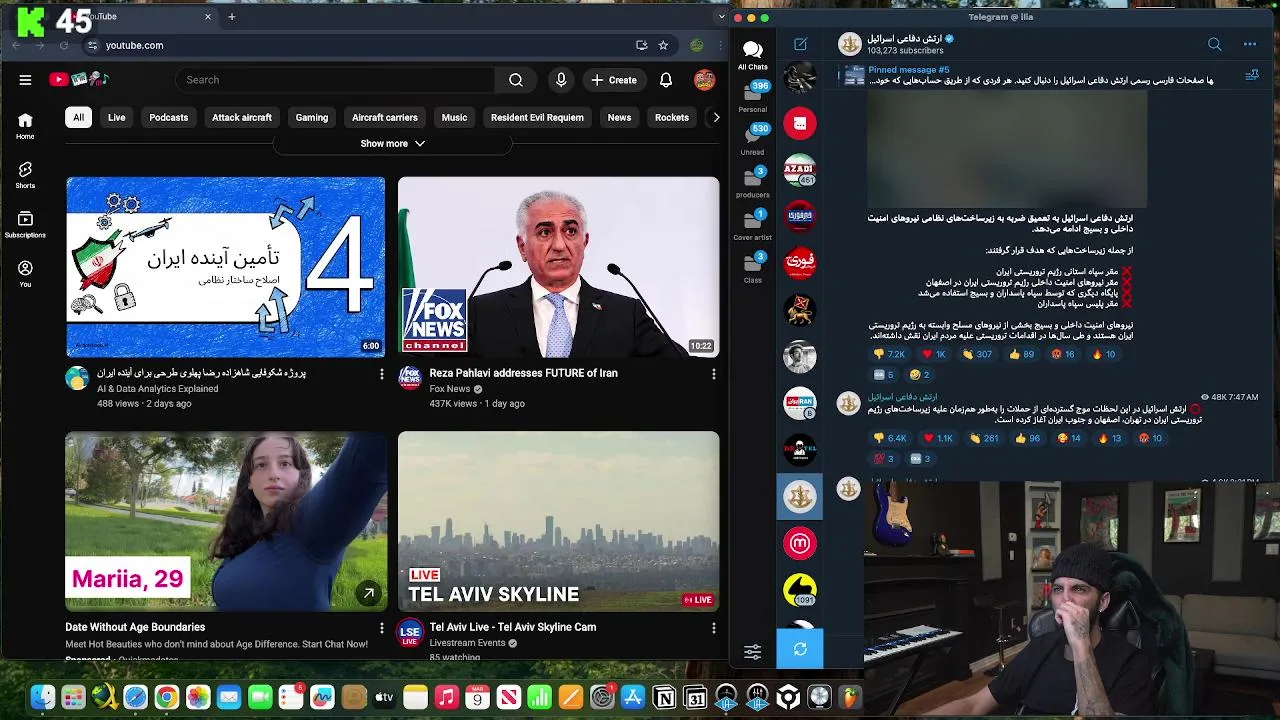Open the YouTube hamburger guide menu
Viewport: 1280px width, 720px height.
(x=25, y=80)
